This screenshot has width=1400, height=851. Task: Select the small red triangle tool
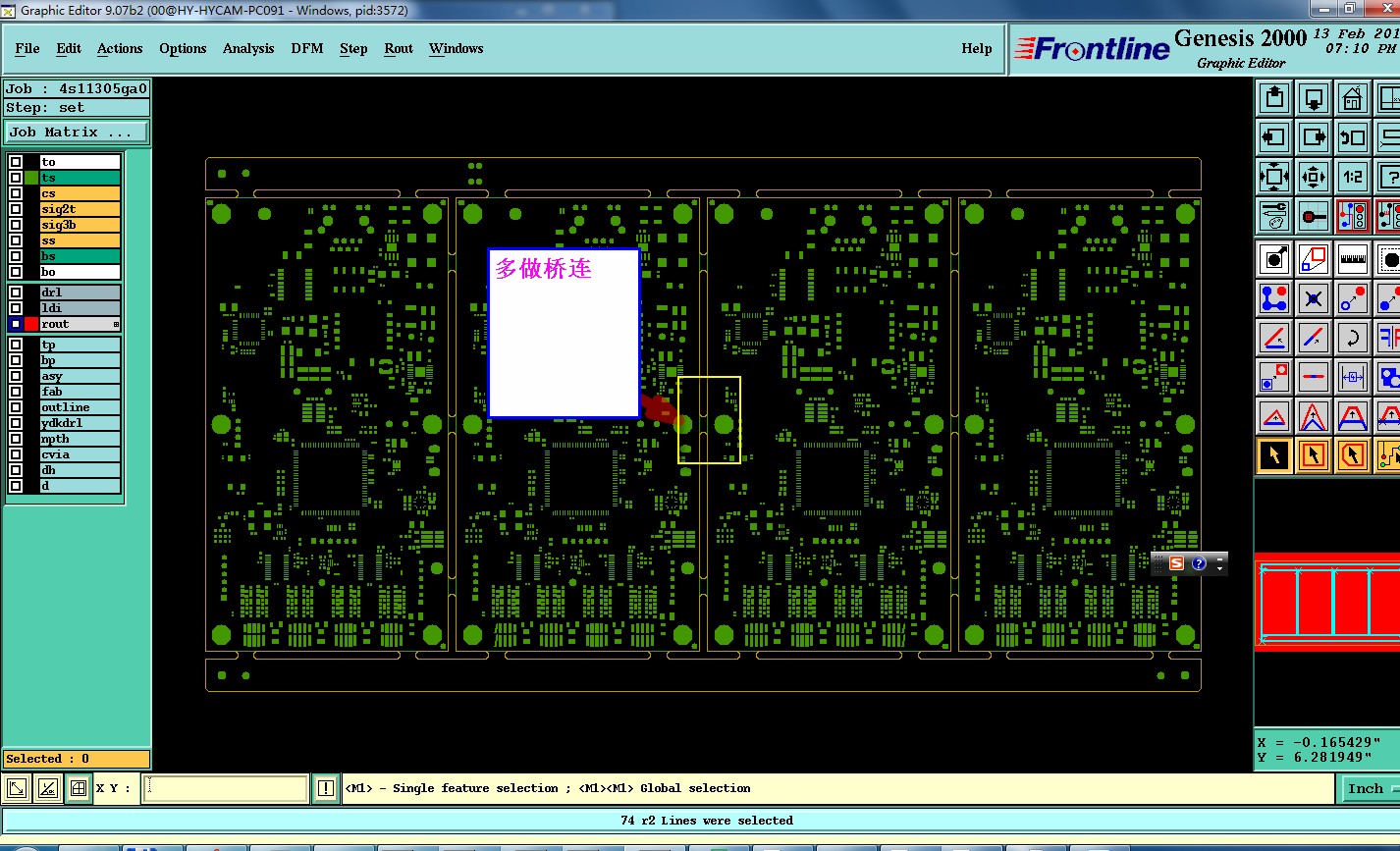[1274, 416]
